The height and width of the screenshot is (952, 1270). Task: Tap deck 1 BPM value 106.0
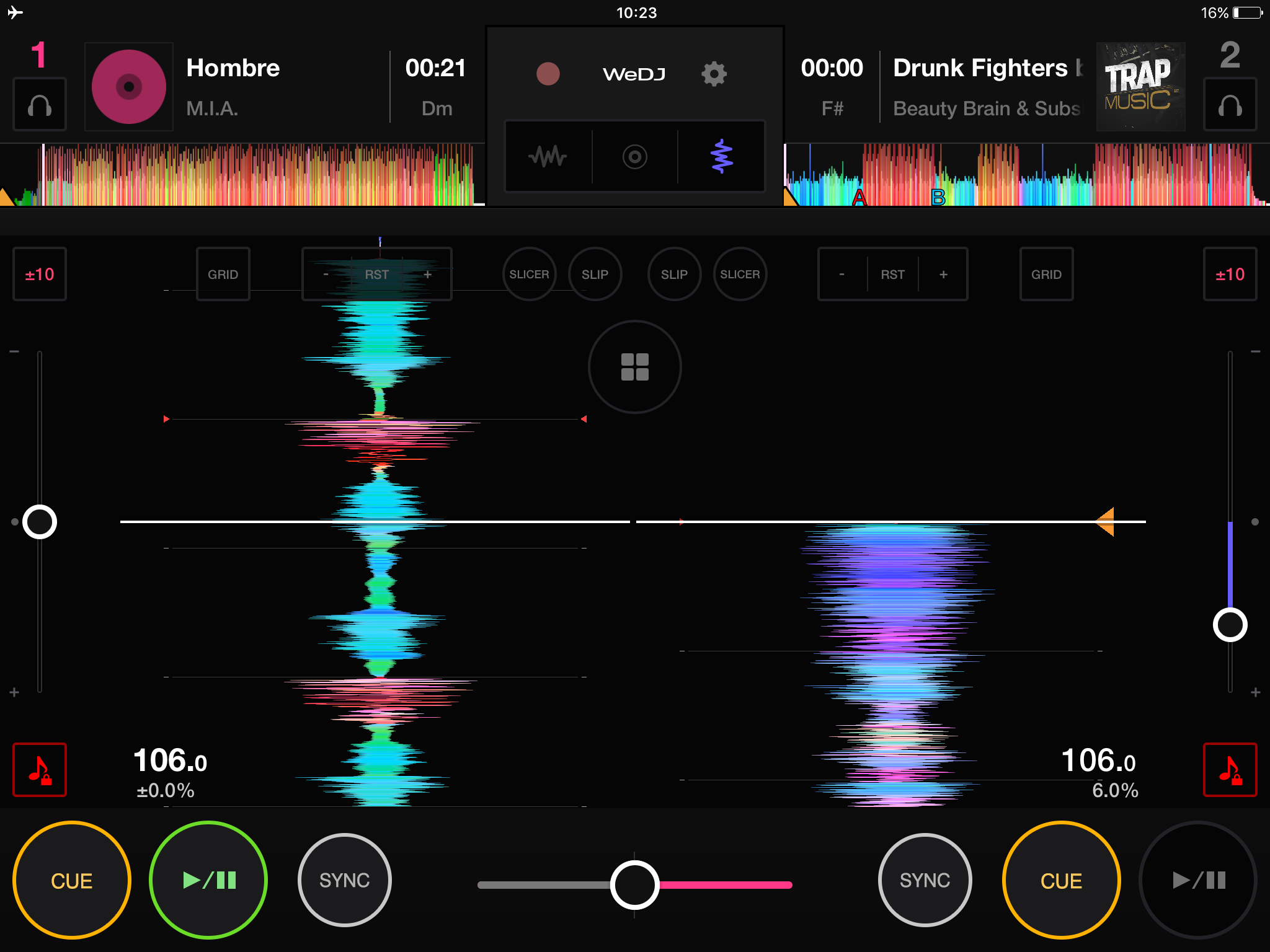coord(171,760)
